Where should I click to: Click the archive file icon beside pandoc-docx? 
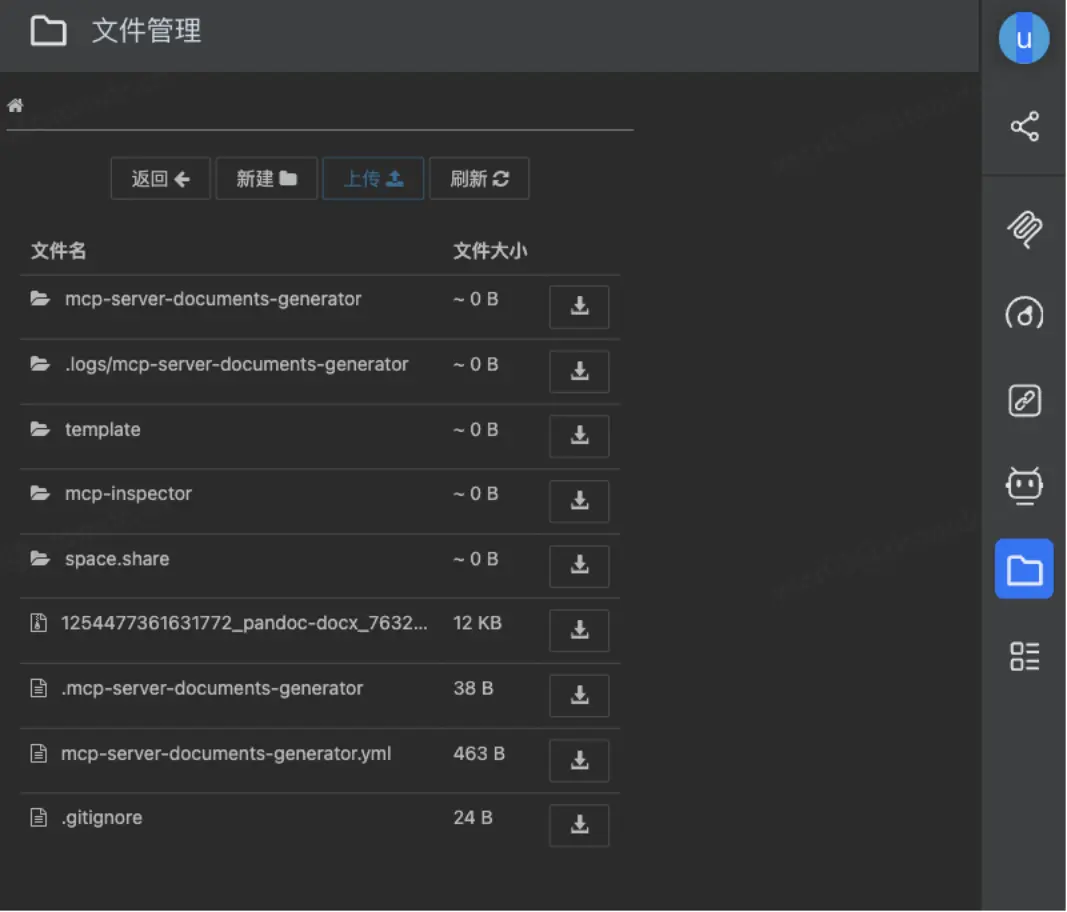pyautogui.click(x=39, y=622)
